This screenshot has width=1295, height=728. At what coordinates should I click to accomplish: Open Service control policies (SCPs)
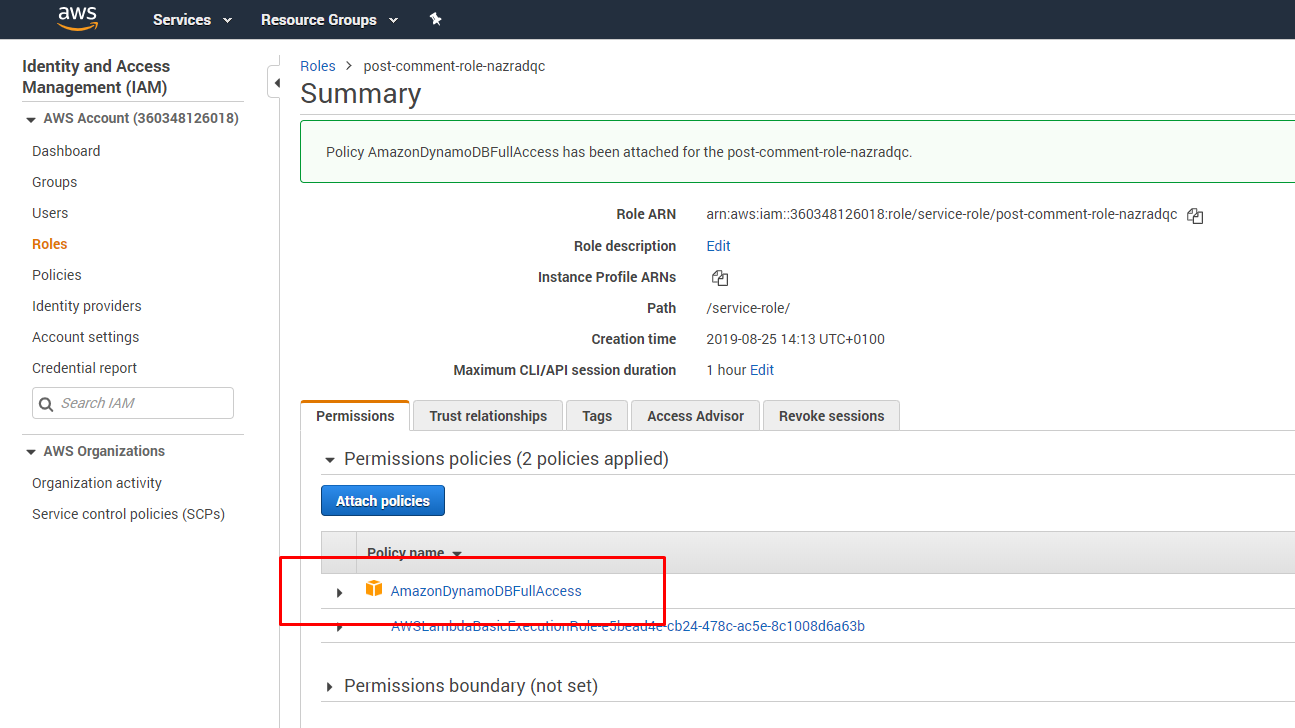(128, 514)
